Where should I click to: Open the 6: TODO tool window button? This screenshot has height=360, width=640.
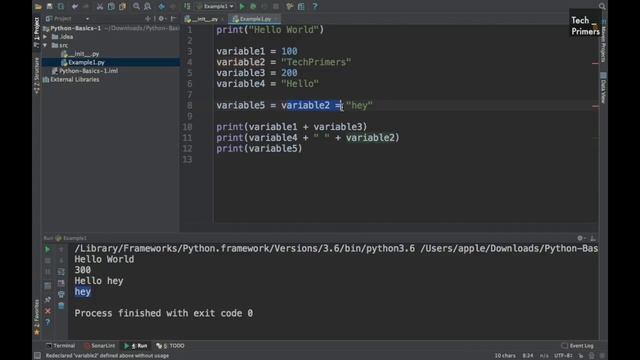click(x=171, y=346)
